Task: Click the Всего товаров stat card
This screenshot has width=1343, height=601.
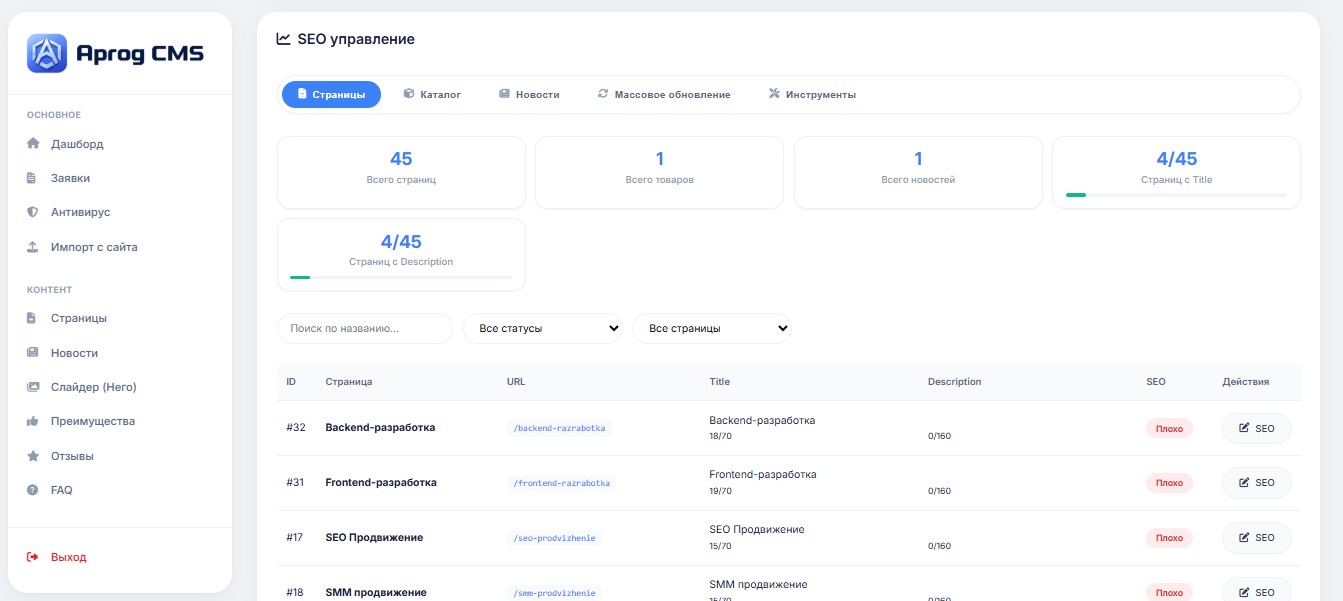Action: point(660,172)
